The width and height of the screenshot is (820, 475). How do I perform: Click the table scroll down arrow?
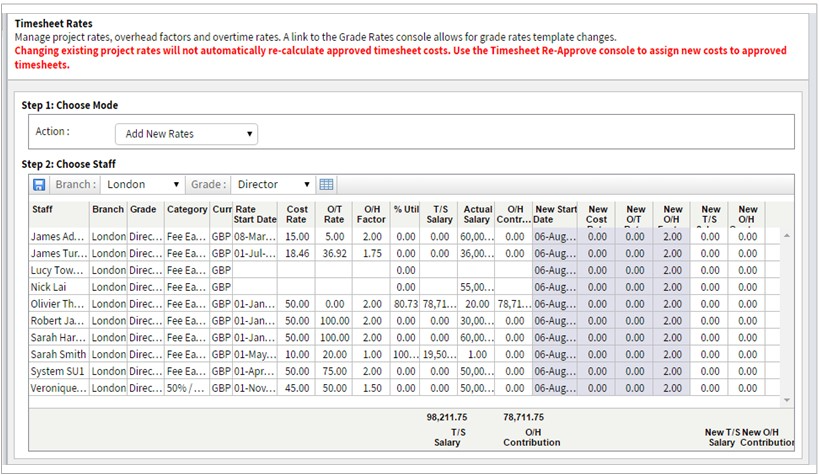pyautogui.click(x=787, y=400)
